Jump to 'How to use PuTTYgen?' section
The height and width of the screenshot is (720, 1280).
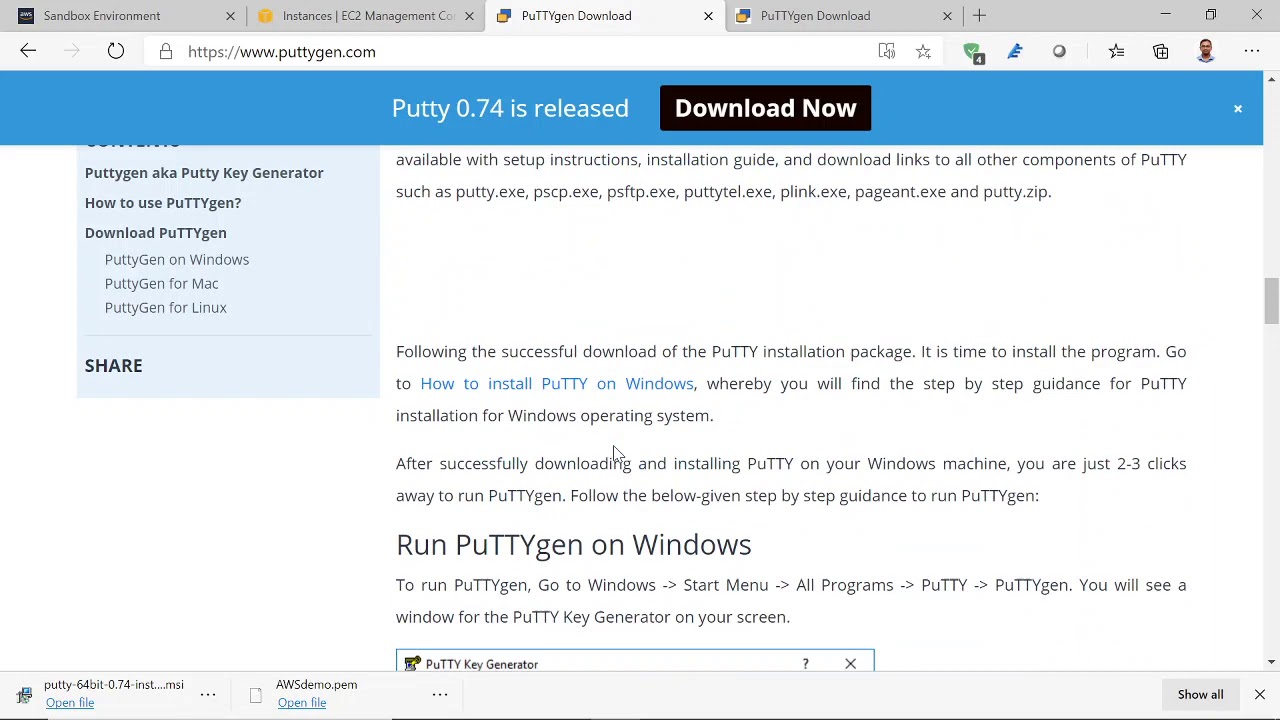pyautogui.click(x=163, y=203)
